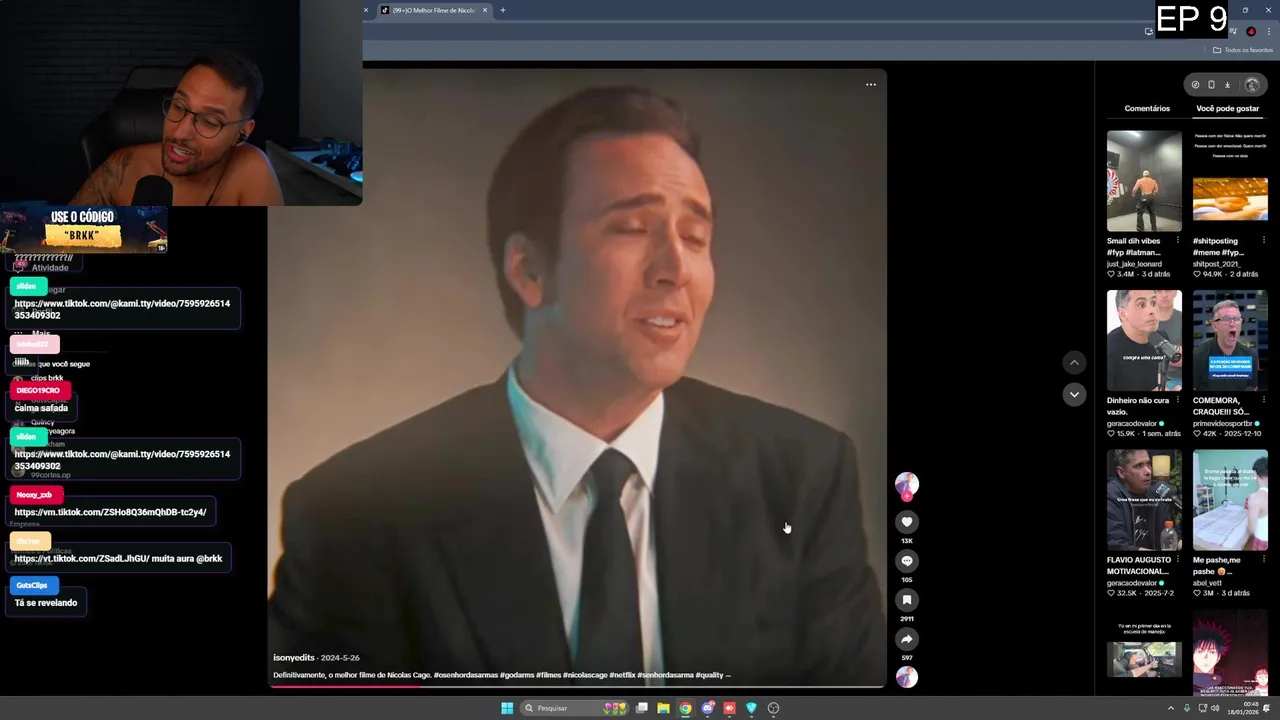Screen dimensions: 1280x720
Task: Open the primevideosportbr profile link
Action: pyautogui.click(x=1222, y=424)
